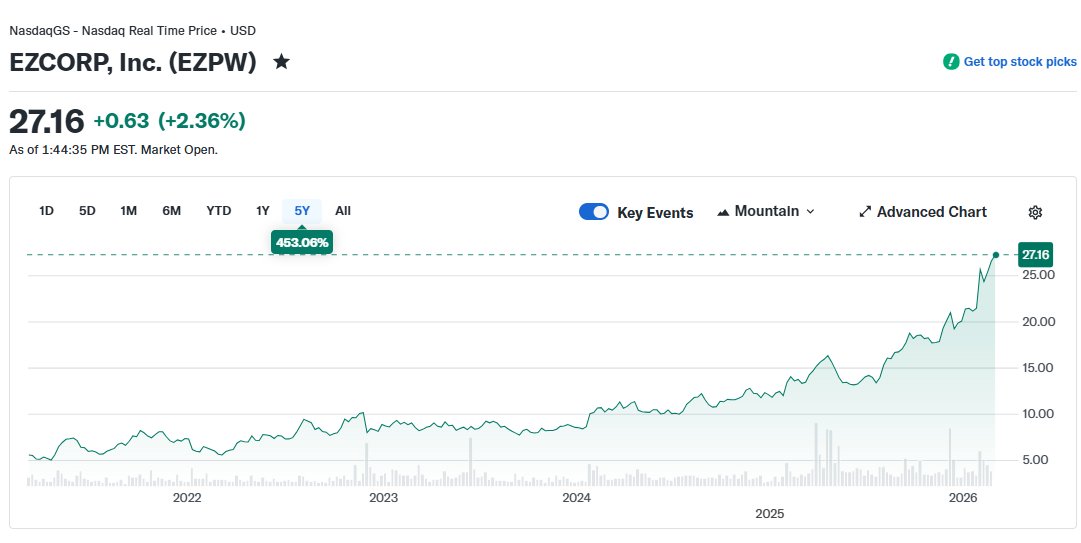Viewport: 1081px width, 543px height.
Task: Click the green Get top stock picks icon
Action: click(951, 62)
